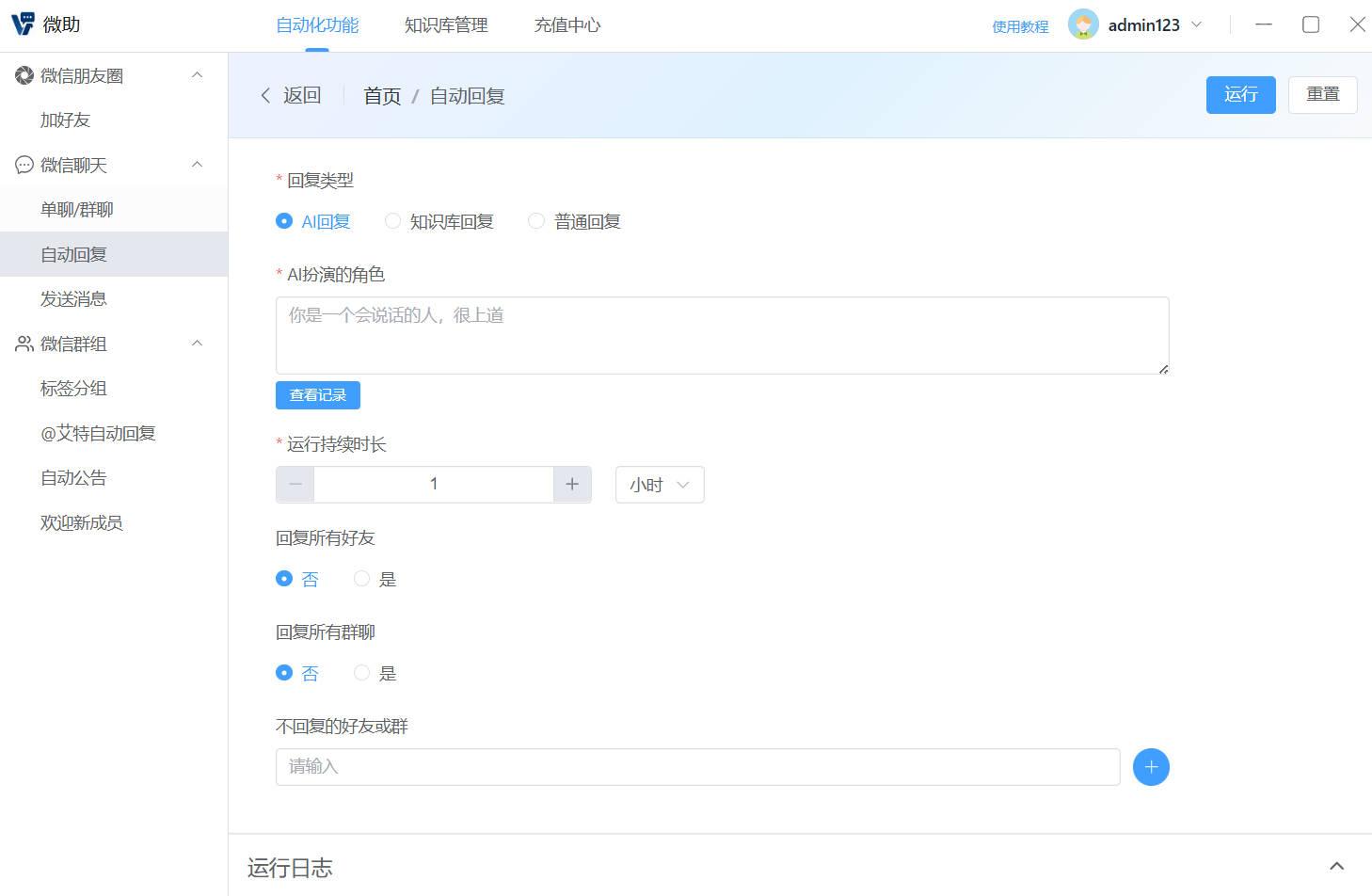Click the 微信朋友圈 moments sidebar icon

(23, 74)
